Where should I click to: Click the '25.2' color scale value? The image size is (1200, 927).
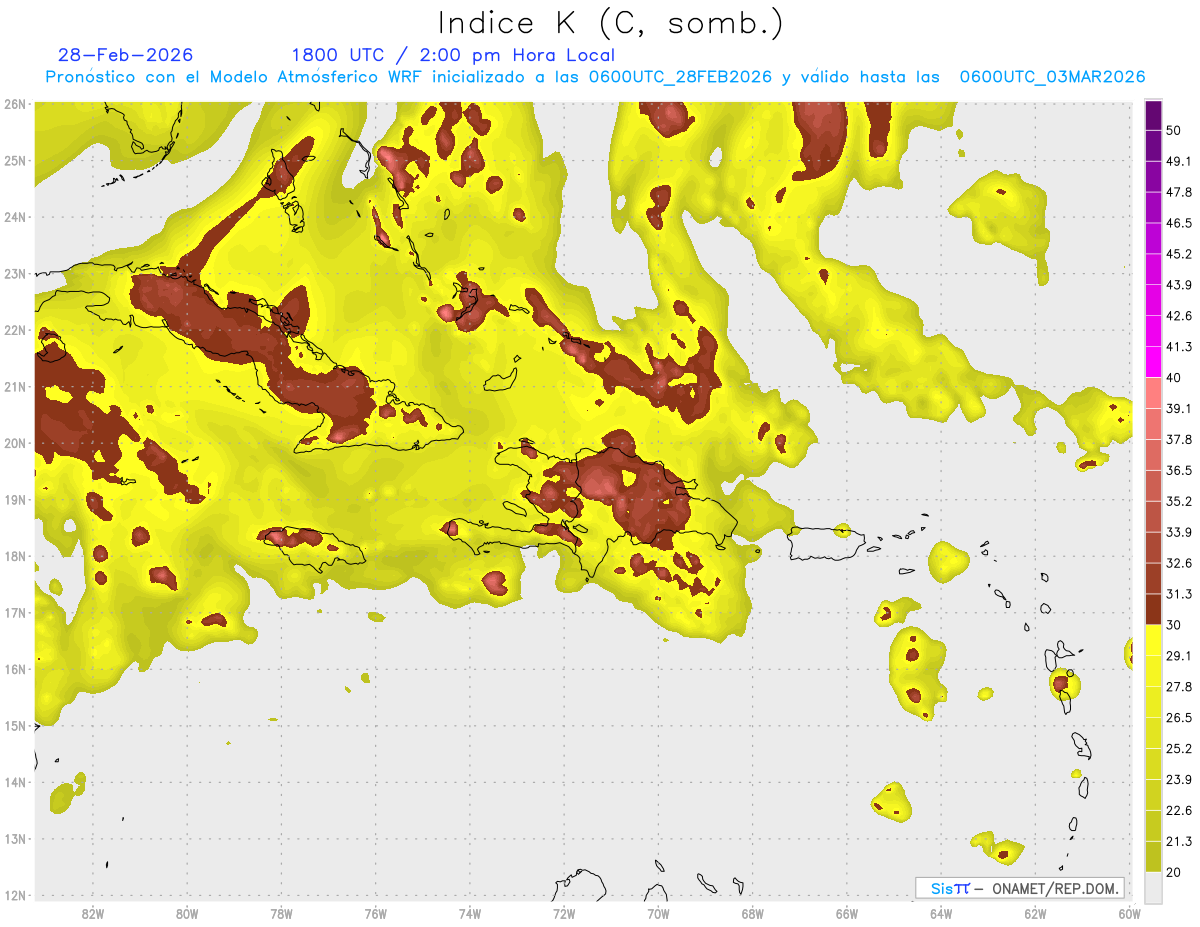1178,749
